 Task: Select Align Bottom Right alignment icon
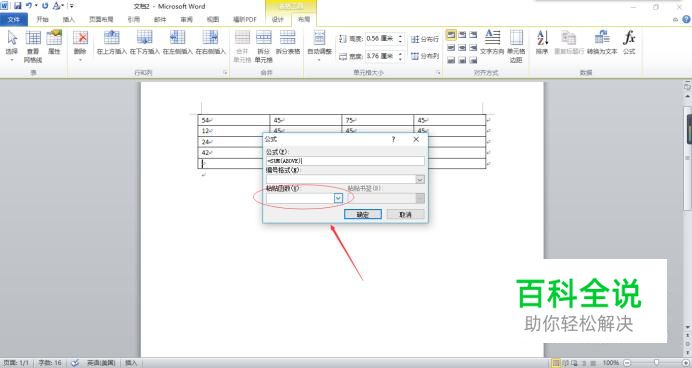pos(473,60)
